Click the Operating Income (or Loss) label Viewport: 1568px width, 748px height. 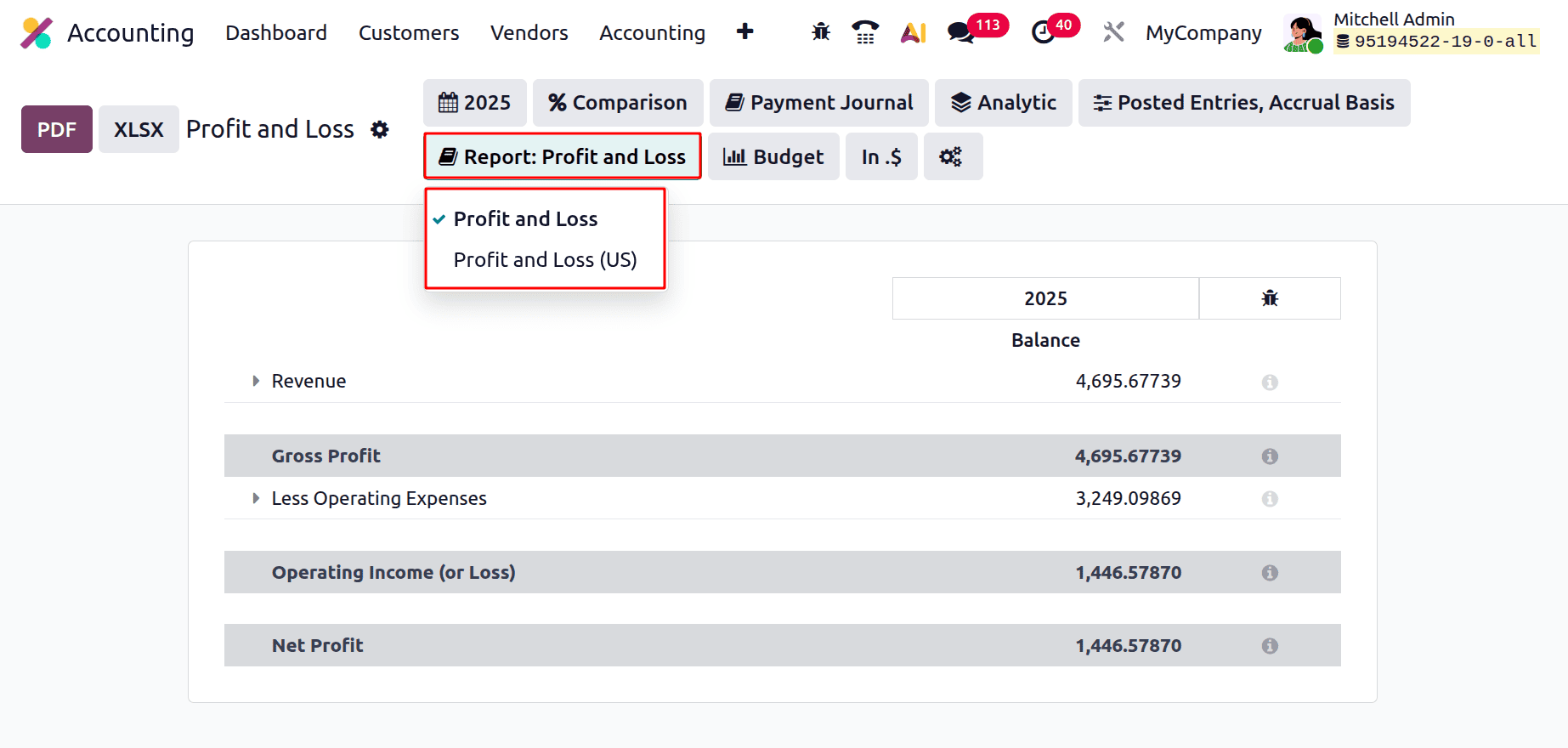click(x=393, y=572)
